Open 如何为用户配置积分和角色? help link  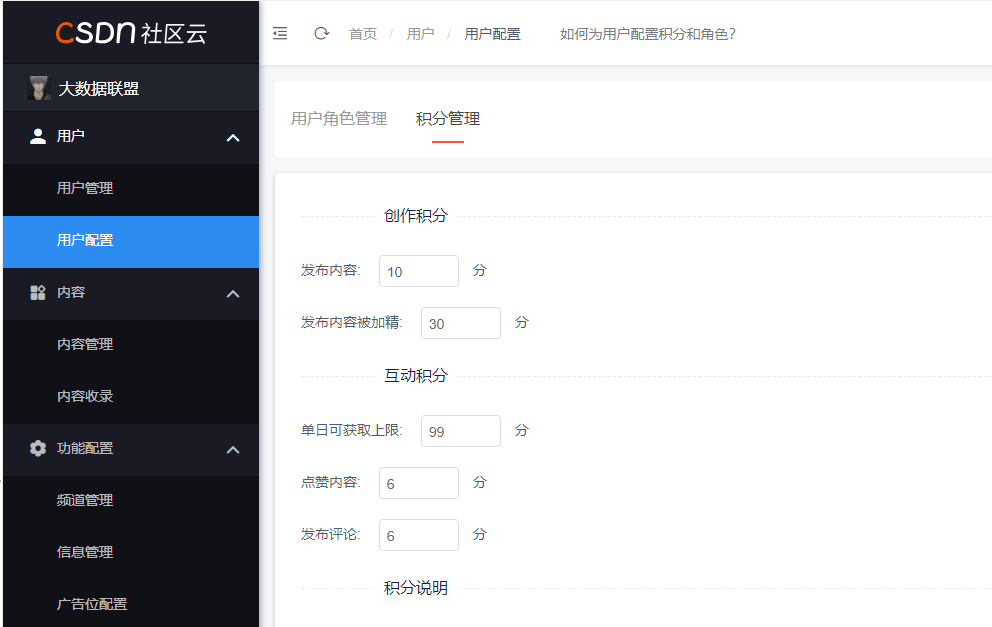click(648, 34)
